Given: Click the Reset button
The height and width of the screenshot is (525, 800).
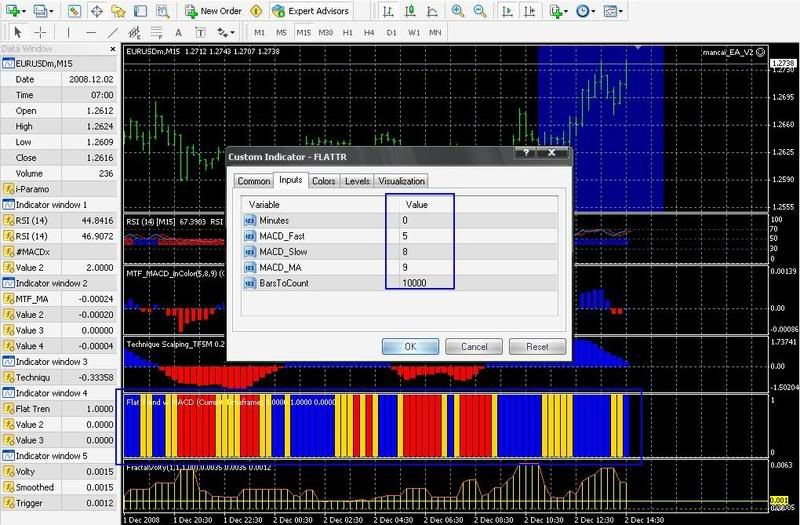Looking at the screenshot, I should point(537,346).
